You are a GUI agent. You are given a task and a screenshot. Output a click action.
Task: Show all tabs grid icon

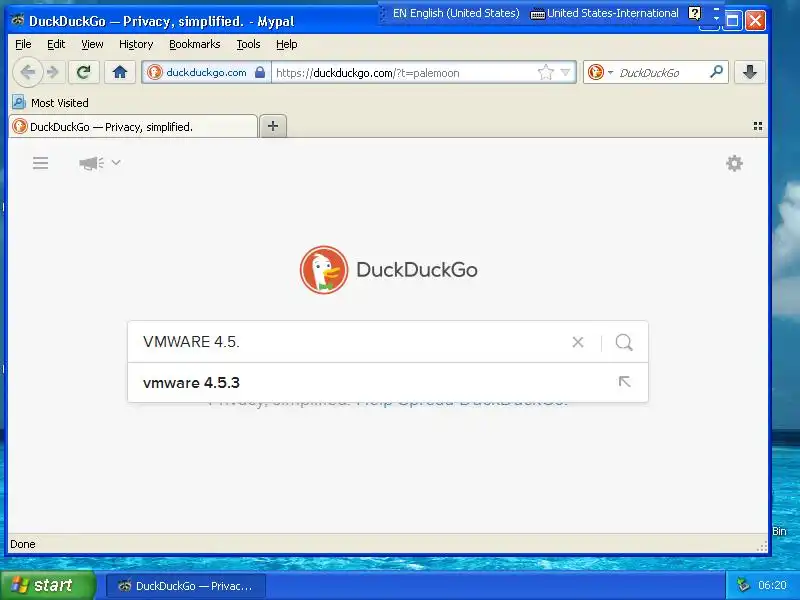[758, 126]
